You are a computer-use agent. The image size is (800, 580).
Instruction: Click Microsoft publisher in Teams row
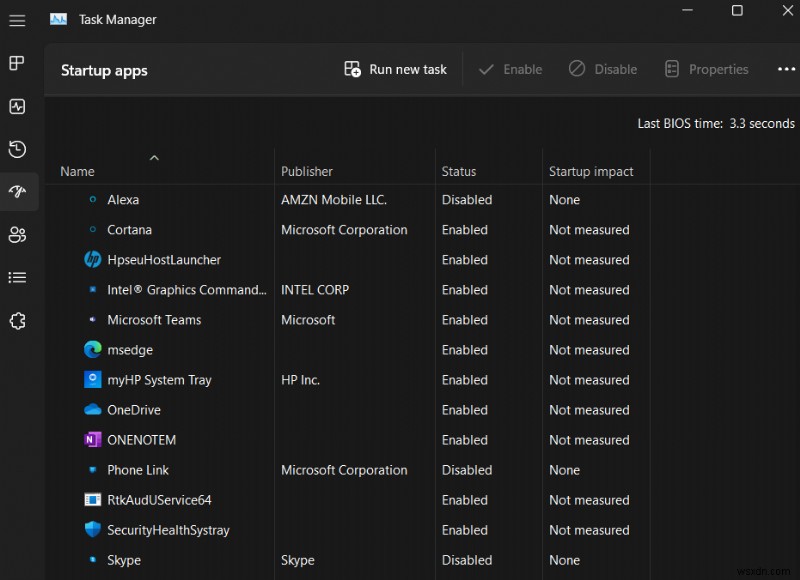[308, 320]
